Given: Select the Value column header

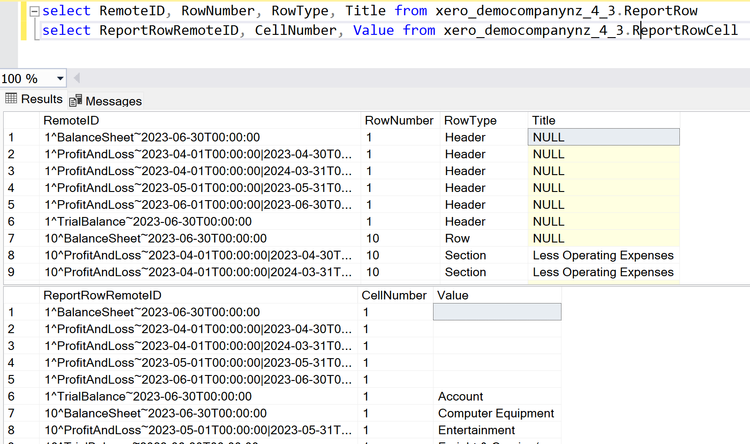Looking at the screenshot, I should [497, 295].
